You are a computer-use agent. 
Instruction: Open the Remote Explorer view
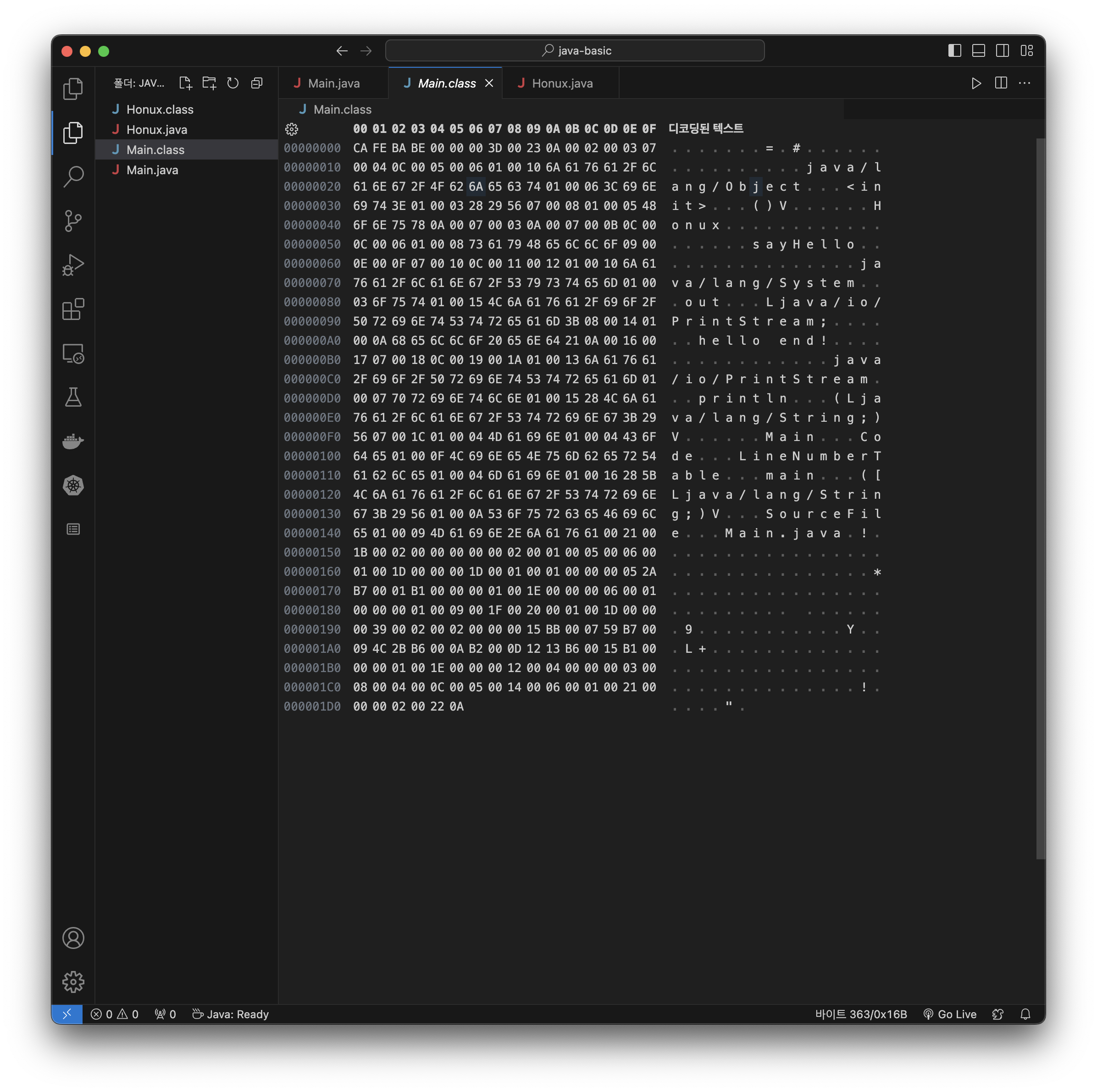[73, 353]
